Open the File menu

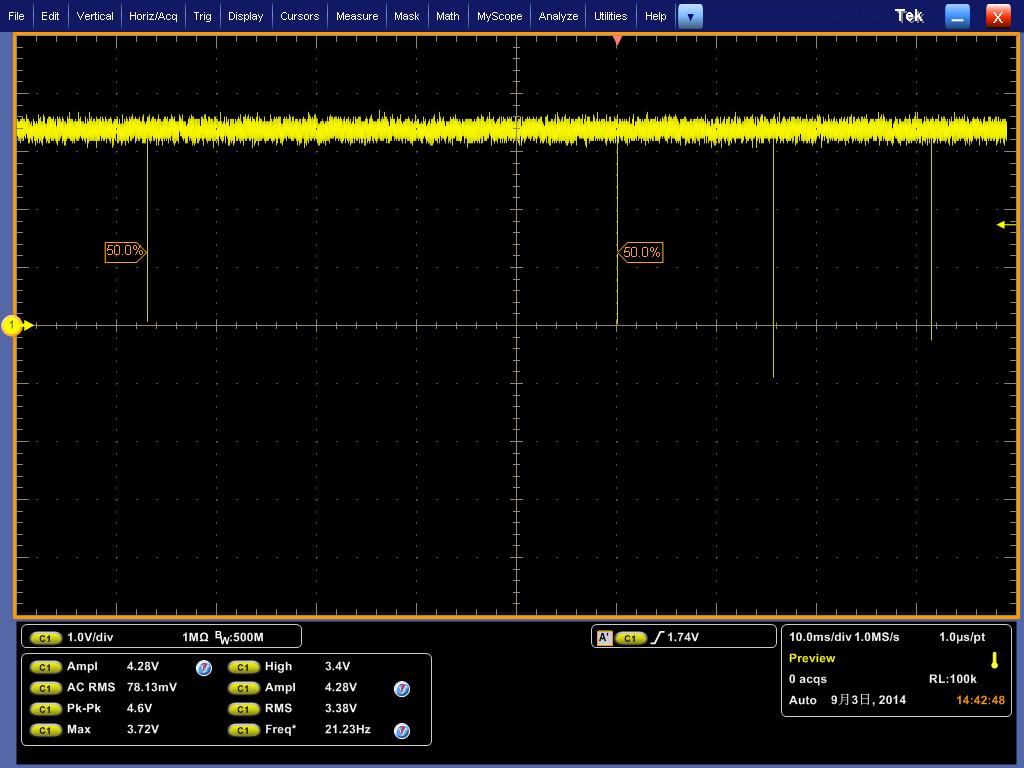tap(16, 16)
